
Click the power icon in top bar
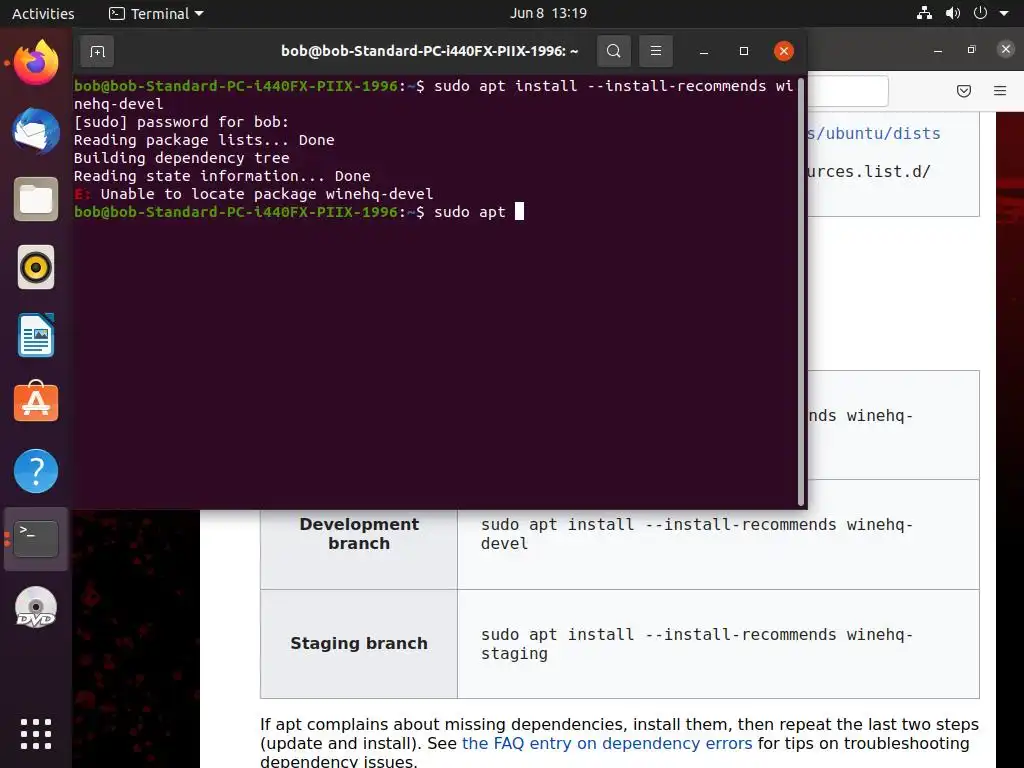pyautogui.click(x=980, y=13)
